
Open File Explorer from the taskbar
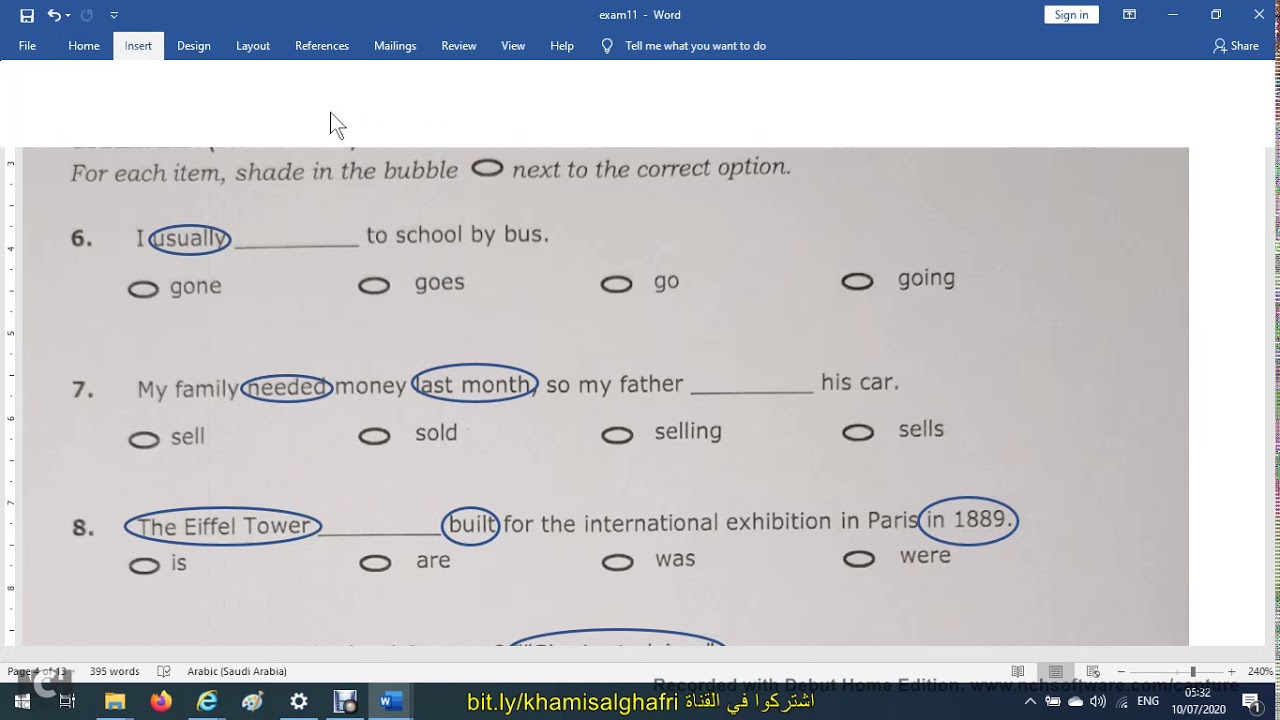coord(115,701)
